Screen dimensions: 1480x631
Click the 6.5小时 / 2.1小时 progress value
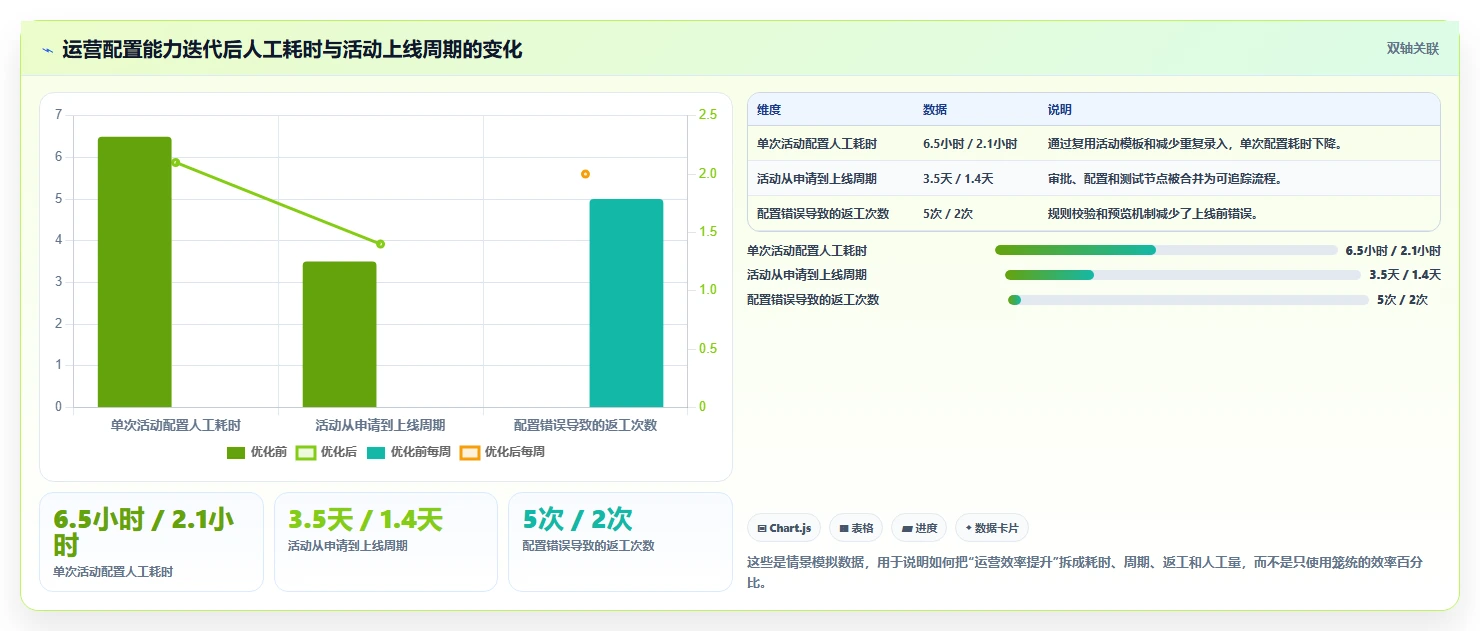point(1393,250)
